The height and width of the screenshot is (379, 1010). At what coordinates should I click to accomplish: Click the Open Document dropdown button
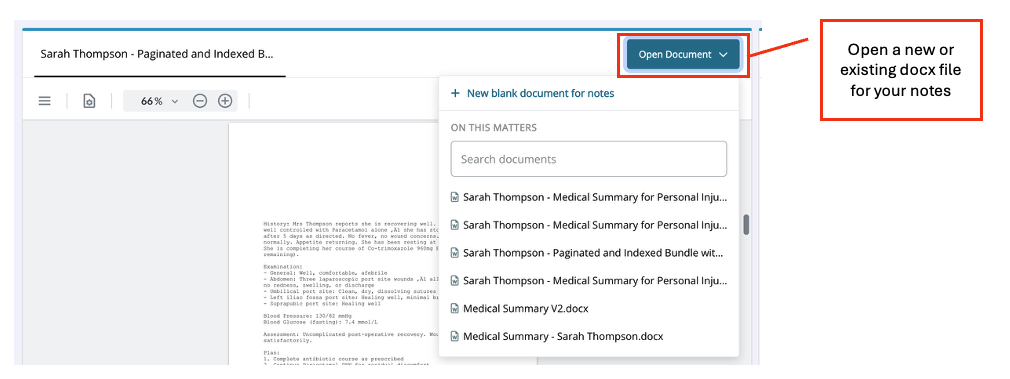coord(683,55)
